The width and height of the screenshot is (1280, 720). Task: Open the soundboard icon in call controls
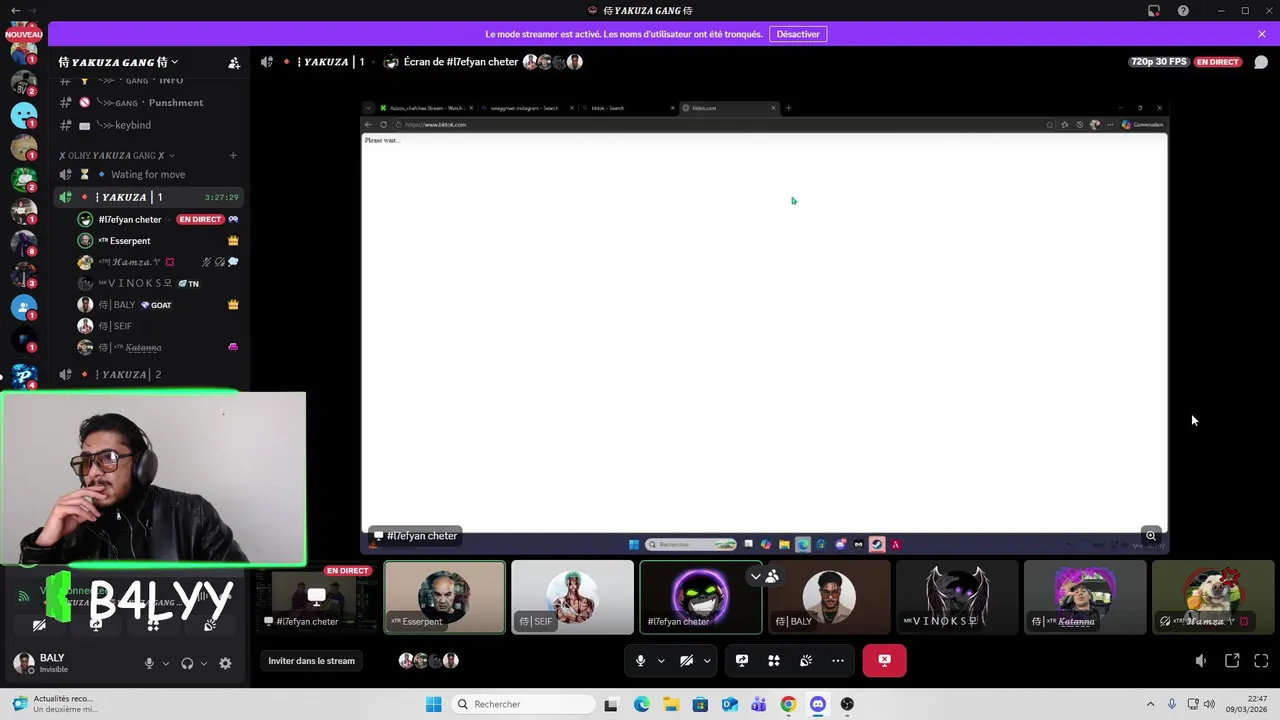click(x=806, y=661)
